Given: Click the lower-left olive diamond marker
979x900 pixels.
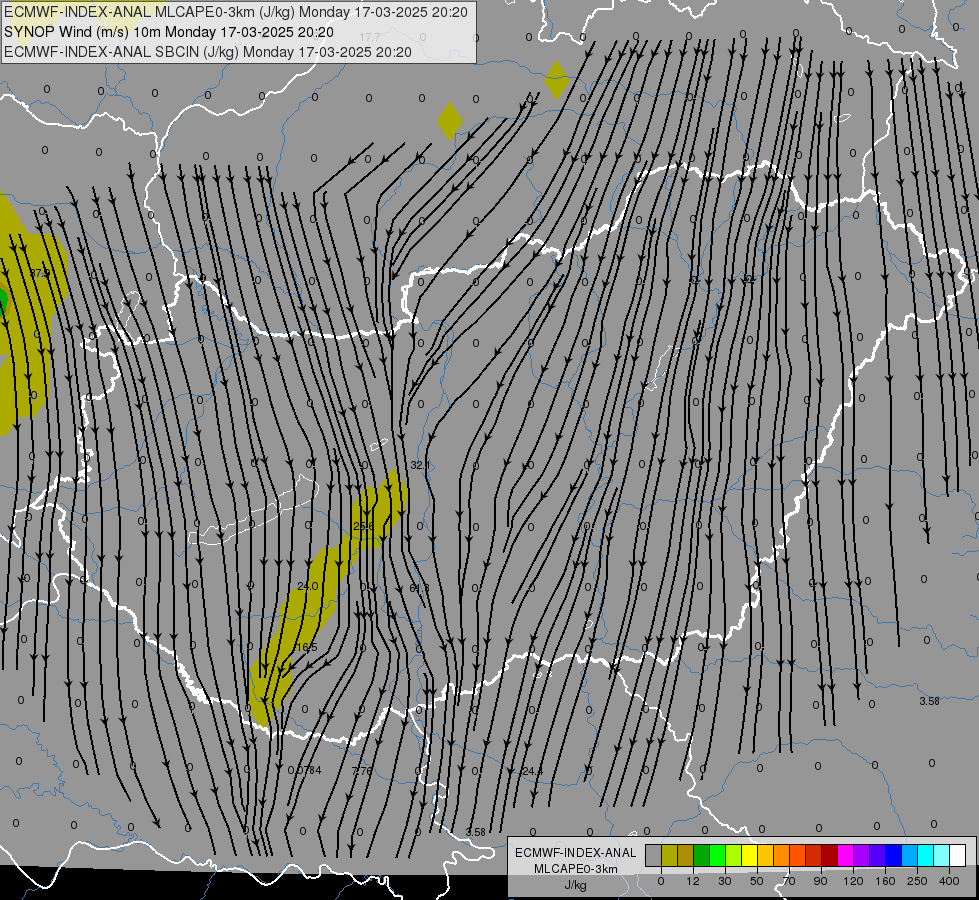Looking at the screenshot, I should click(x=450, y=121).
